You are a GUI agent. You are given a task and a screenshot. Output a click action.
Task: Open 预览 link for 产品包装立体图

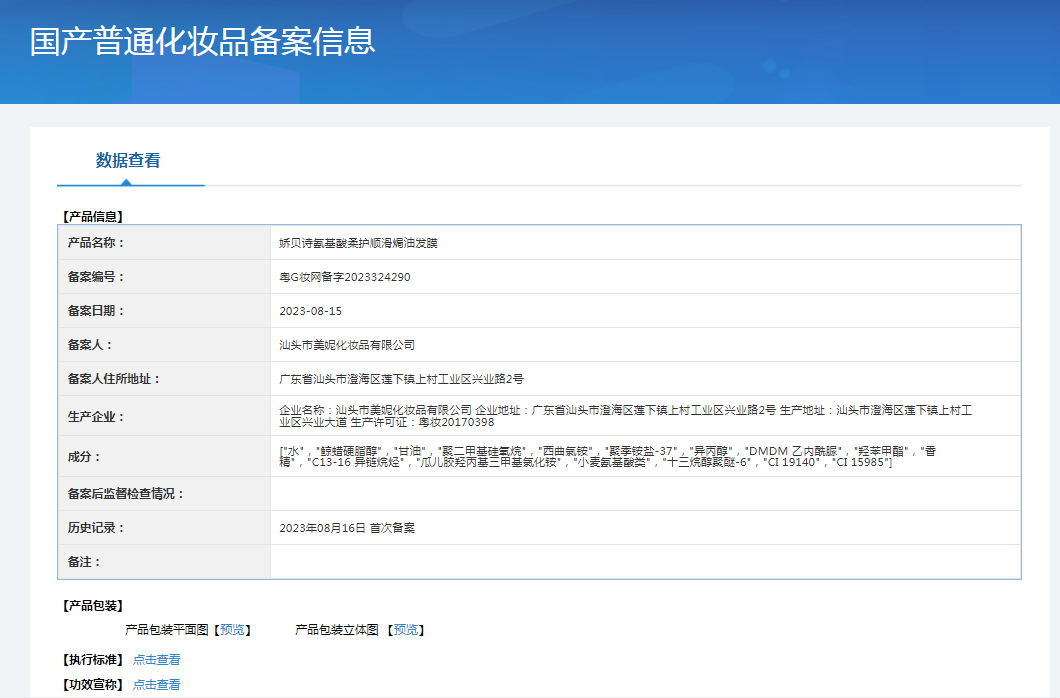(x=406, y=630)
